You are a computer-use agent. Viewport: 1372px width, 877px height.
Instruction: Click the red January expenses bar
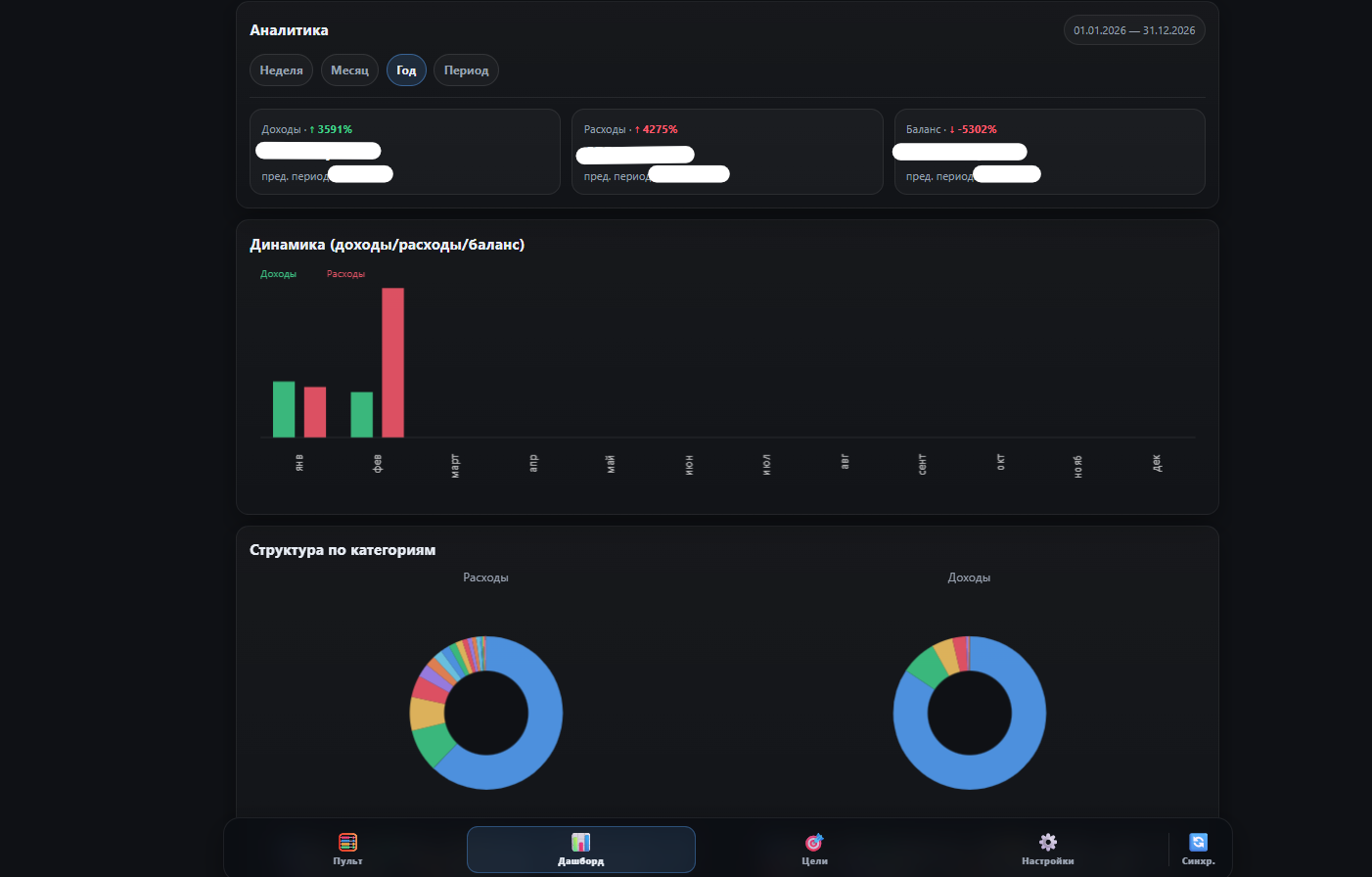pos(315,412)
